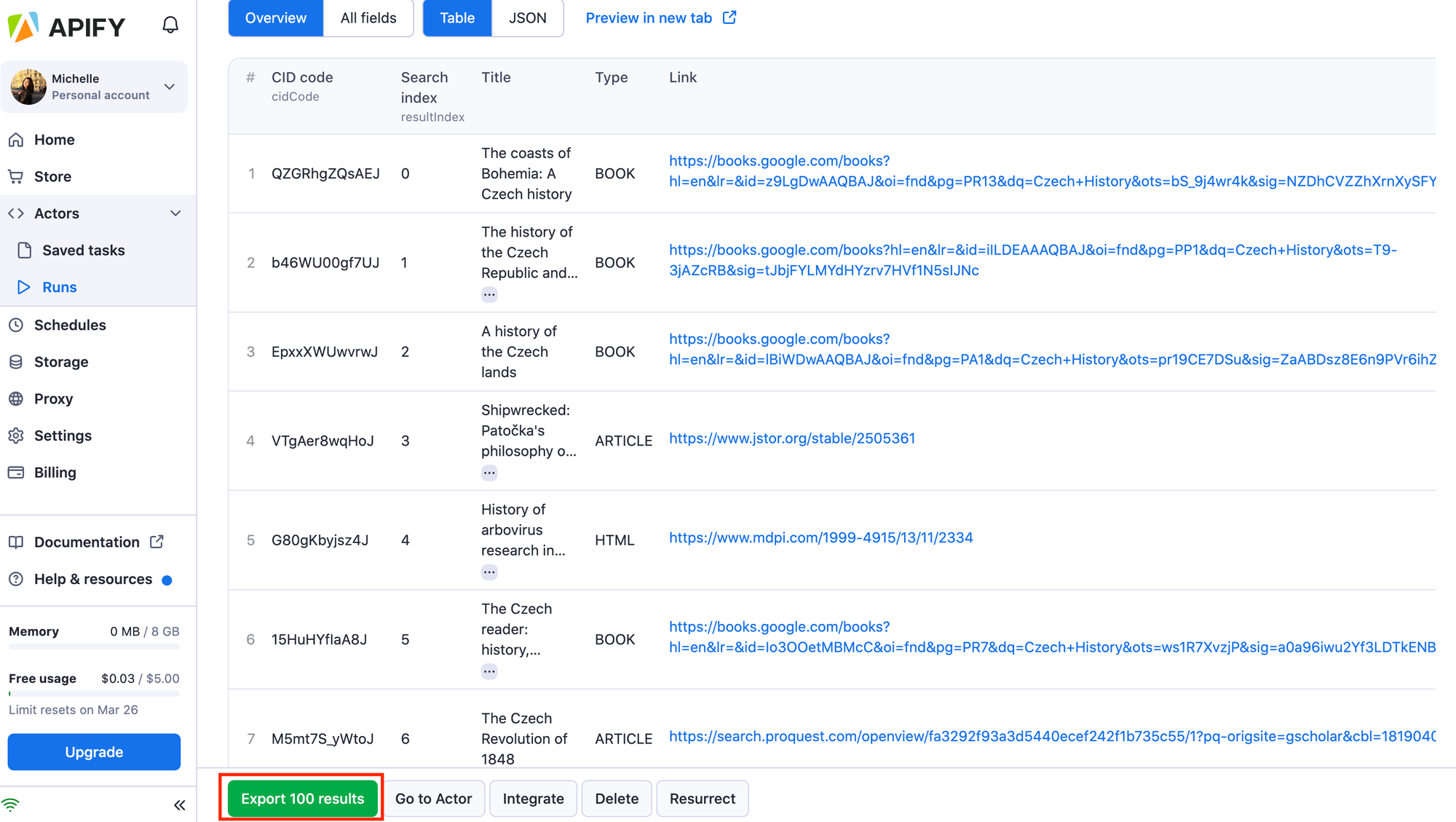
Task: Open Documentation in new tab icon
Action: tap(156, 542)
